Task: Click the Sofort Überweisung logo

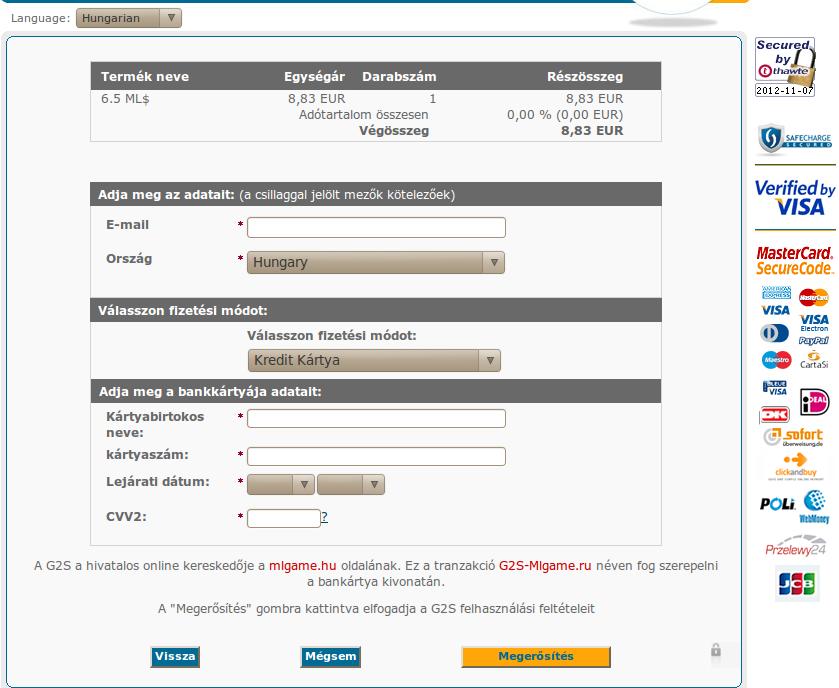Action: coord(794,437)
